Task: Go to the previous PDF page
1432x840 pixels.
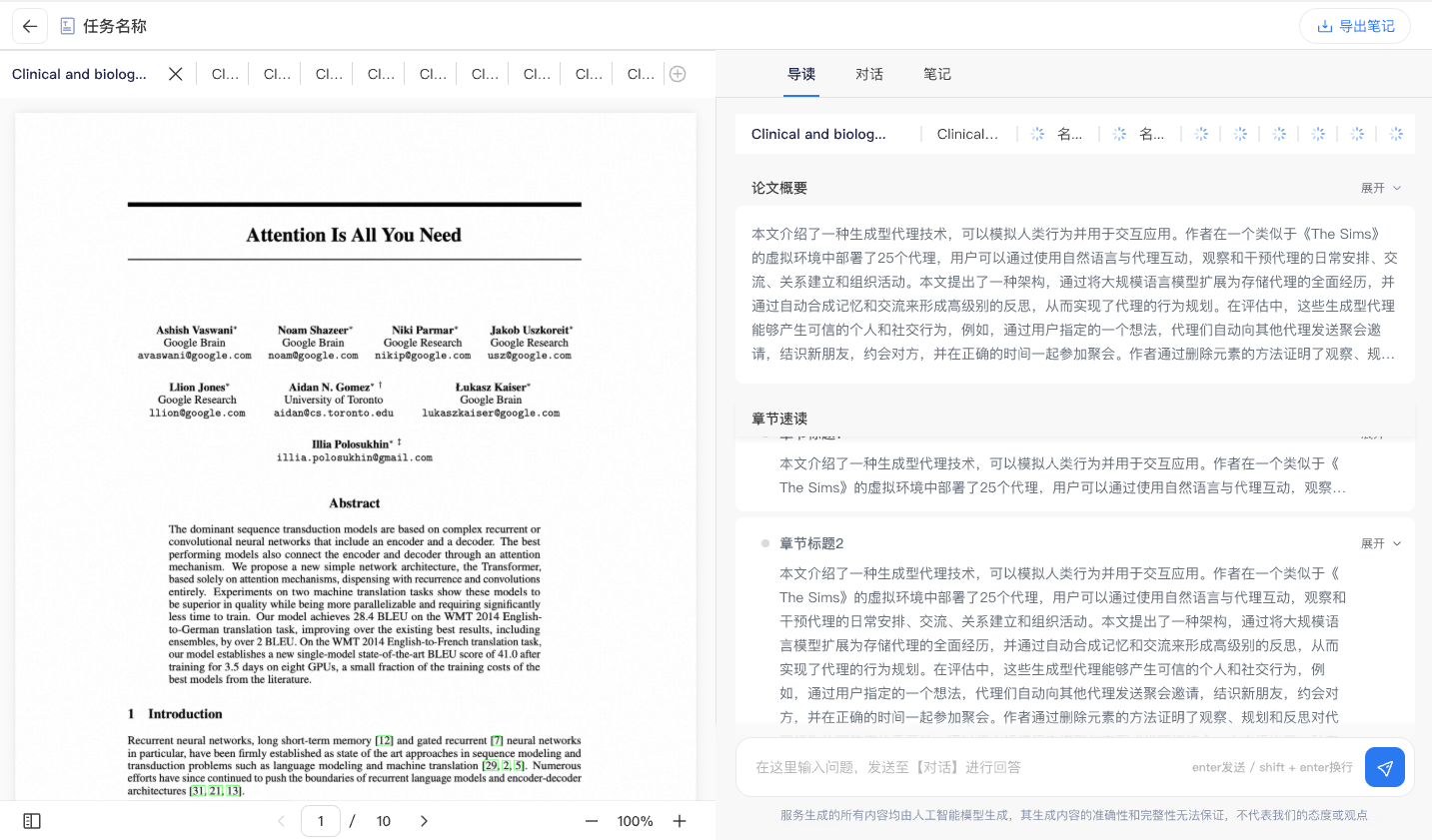Action: click(x=281, y=821)
